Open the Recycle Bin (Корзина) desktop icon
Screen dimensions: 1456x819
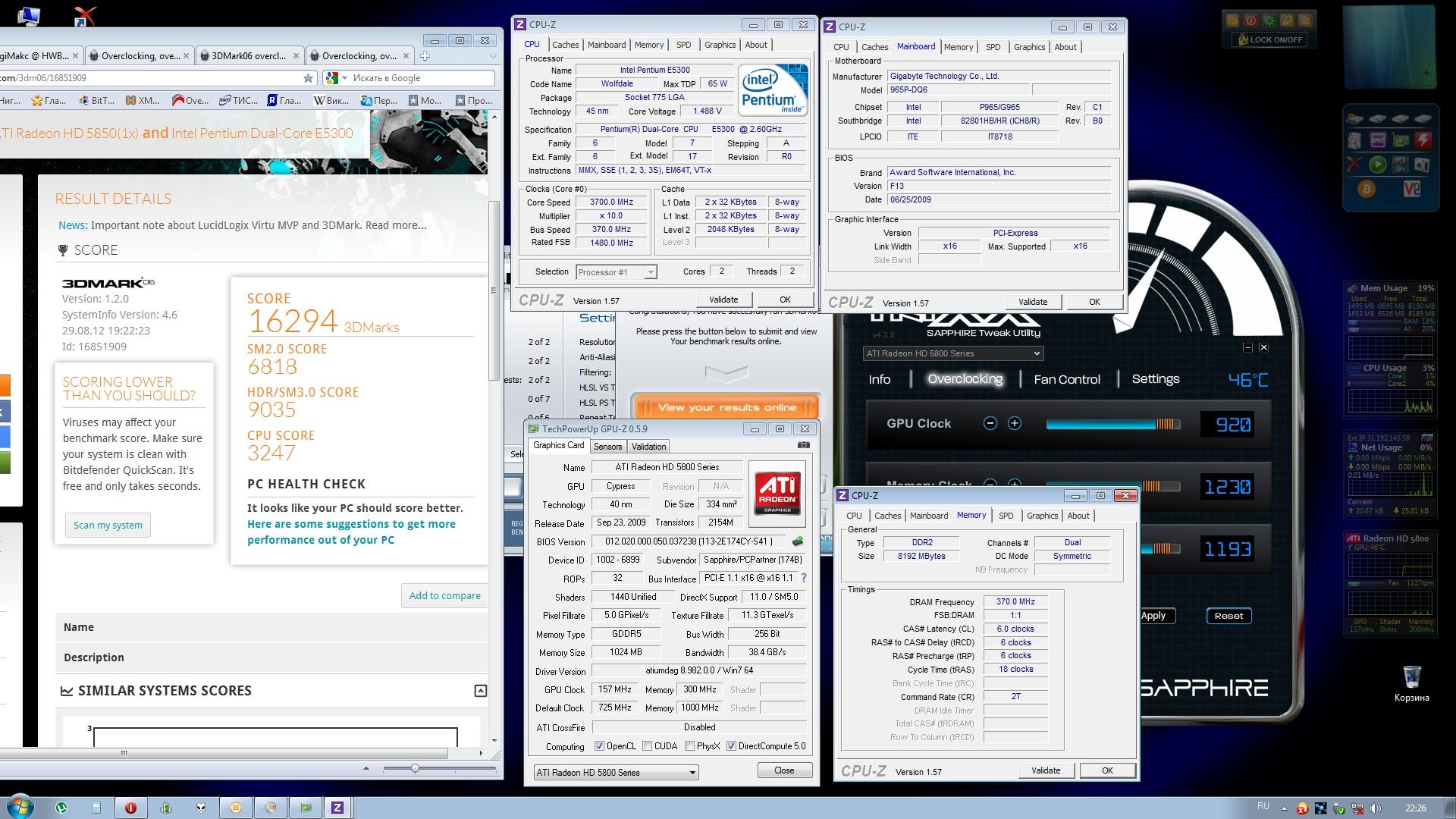coord(1411,683)
